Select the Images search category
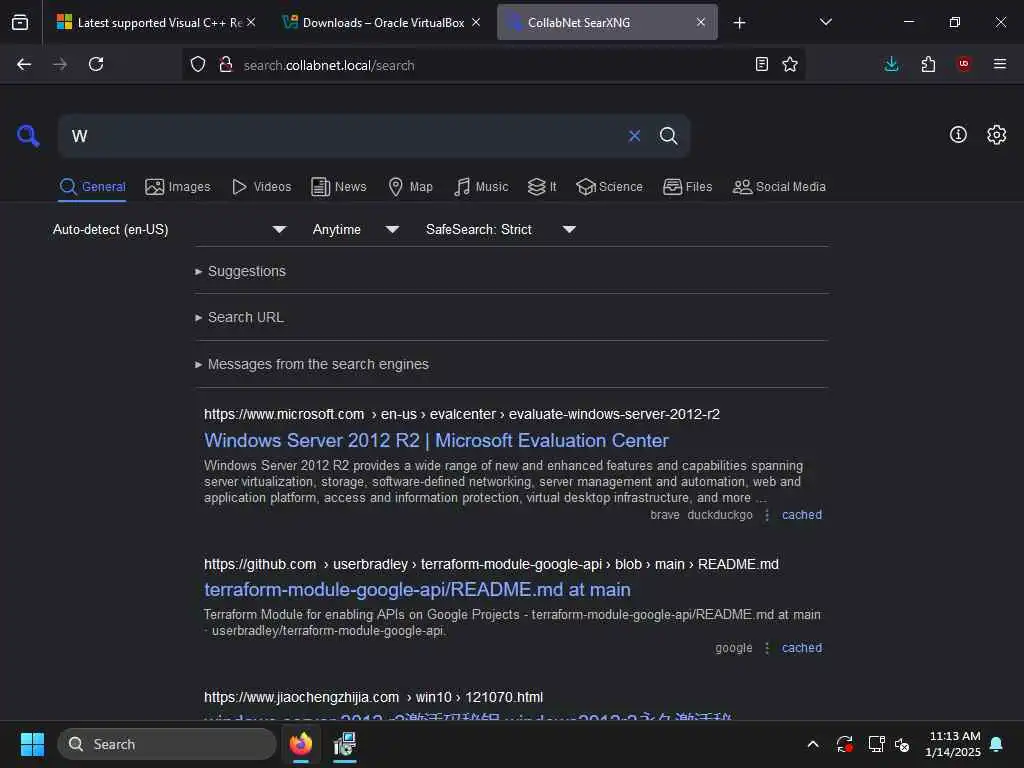Image resolution: width=1024 pixels, height=768 pixels. (178, 187)
